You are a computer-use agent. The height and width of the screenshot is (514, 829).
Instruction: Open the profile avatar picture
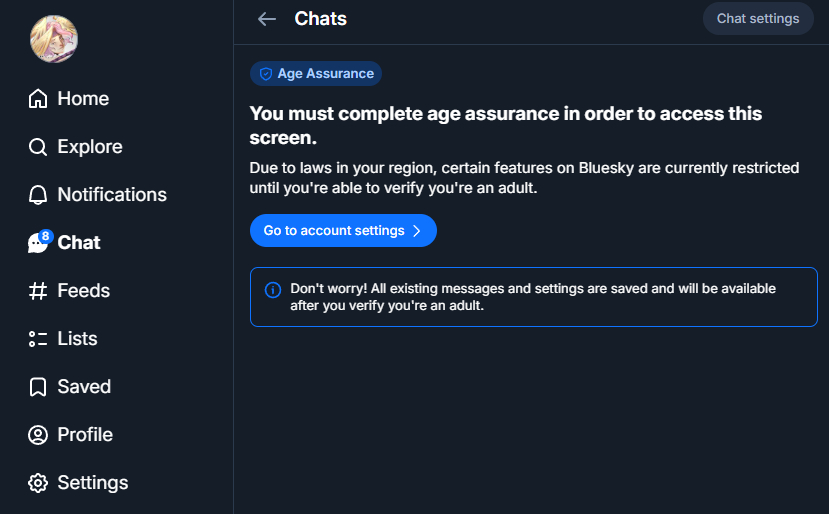point(54,40)
